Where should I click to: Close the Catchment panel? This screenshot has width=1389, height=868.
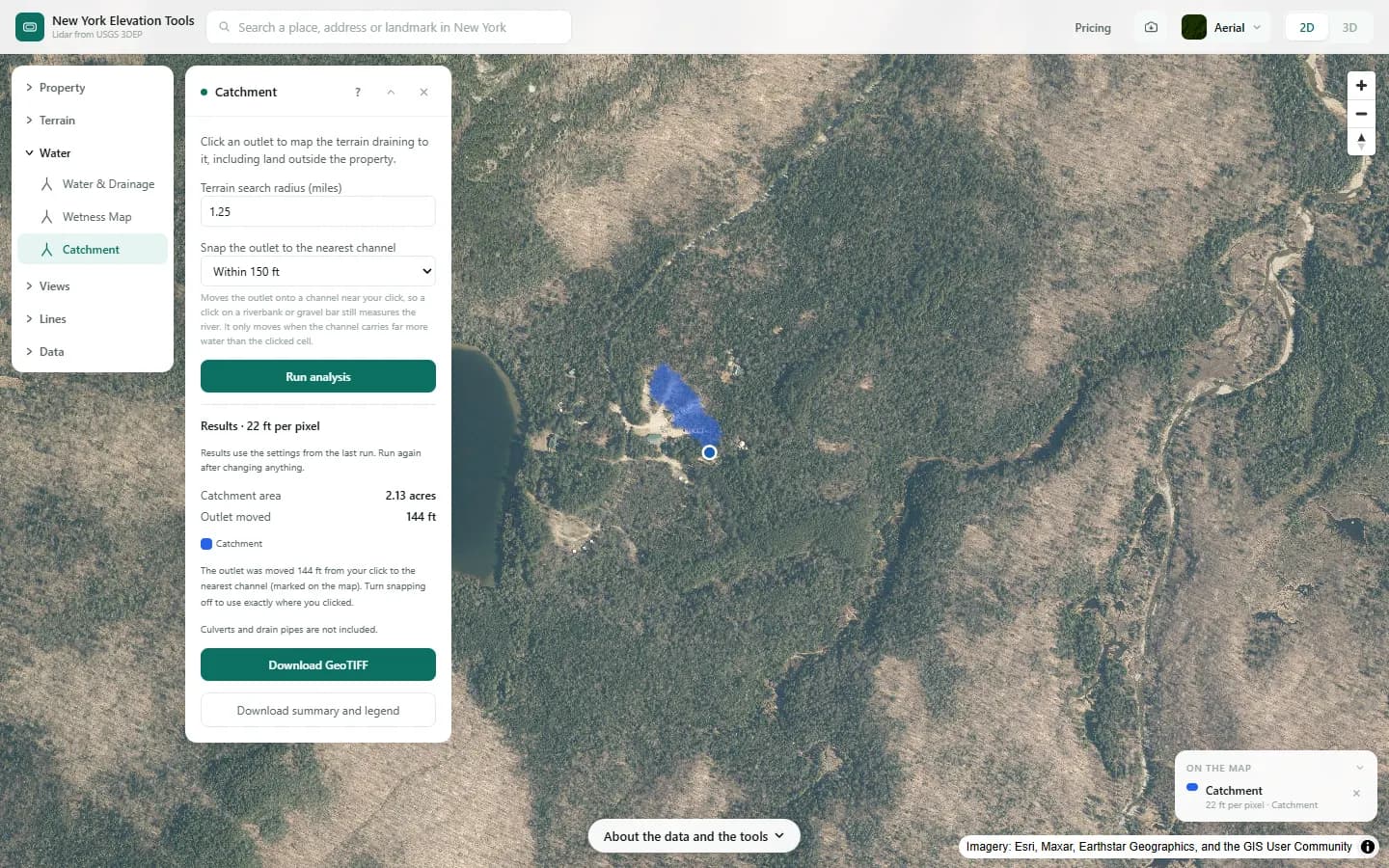[x=423, y=93]
